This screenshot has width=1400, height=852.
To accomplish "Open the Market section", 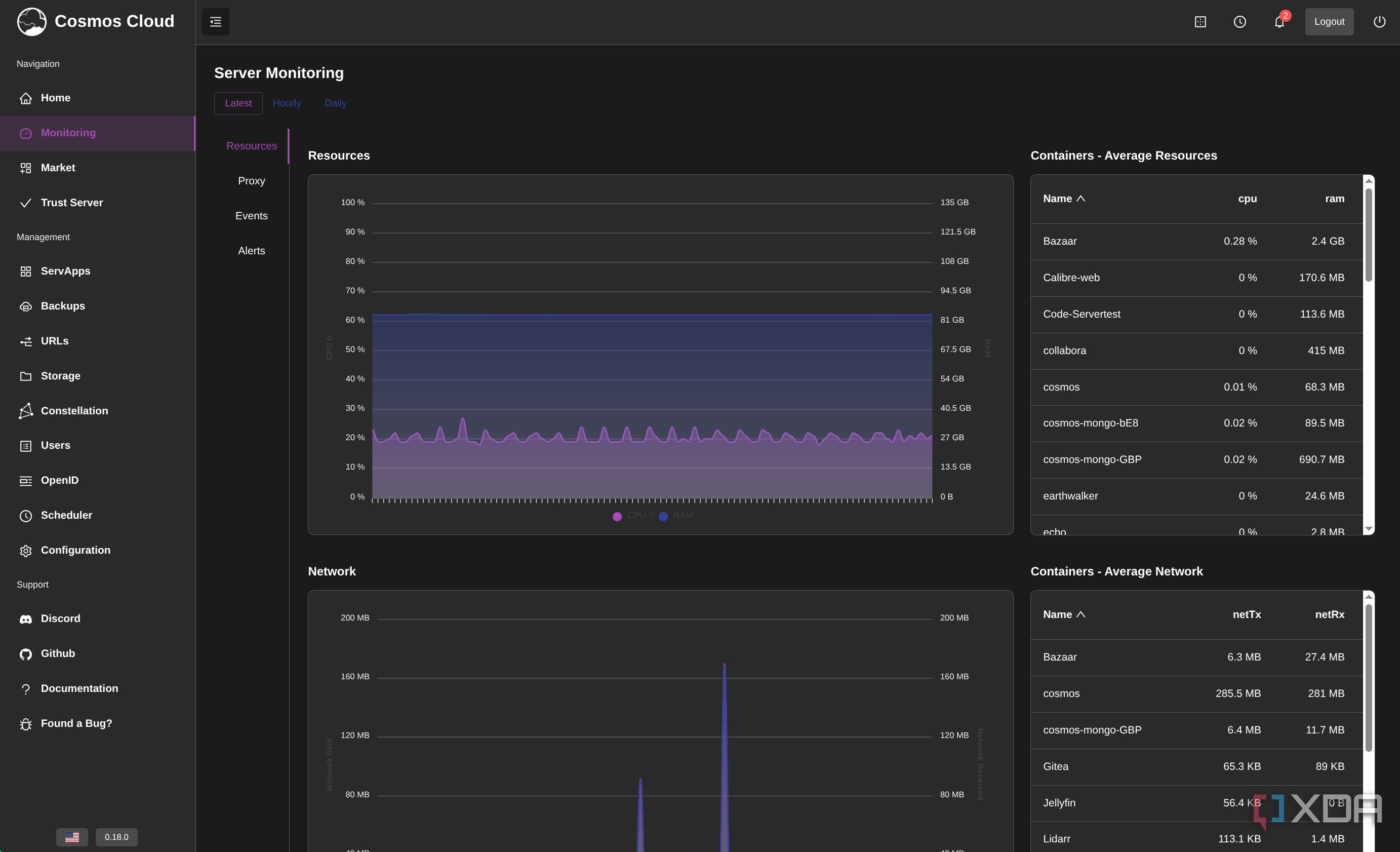I will [x=98, y=168].
